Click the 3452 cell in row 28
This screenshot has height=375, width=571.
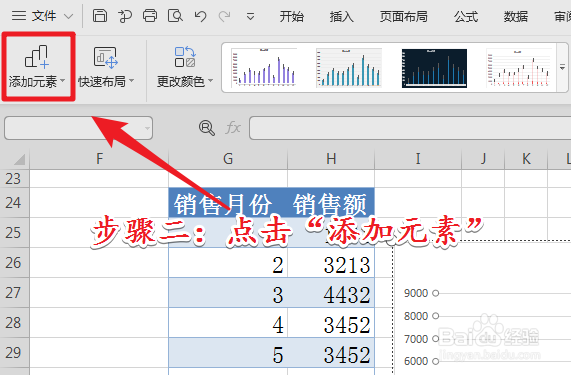331,323
